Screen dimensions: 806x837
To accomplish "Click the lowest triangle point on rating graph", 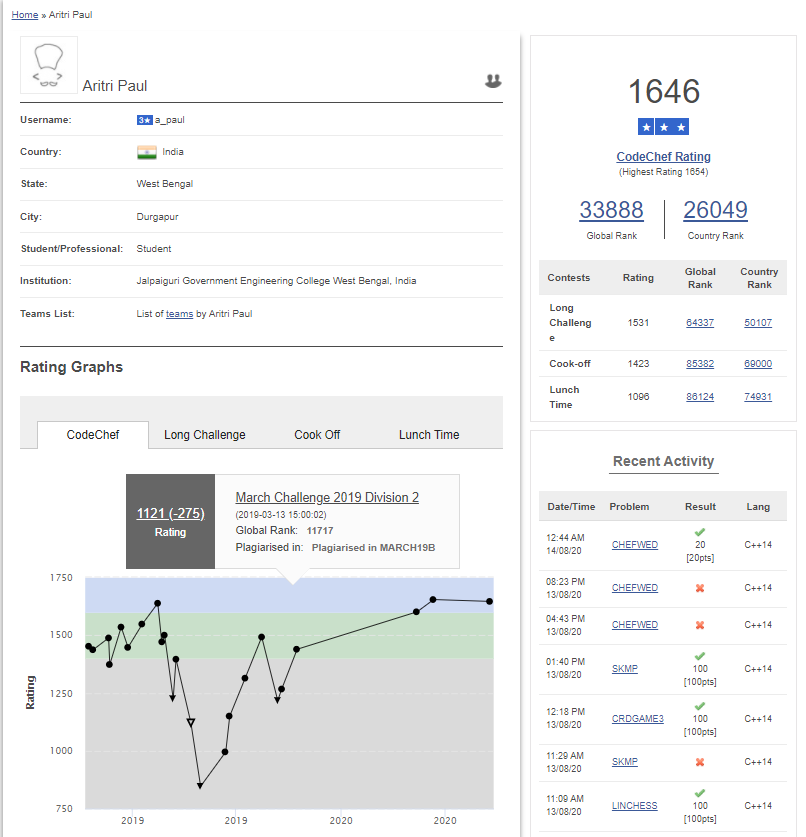I will (x=200, y=786).
